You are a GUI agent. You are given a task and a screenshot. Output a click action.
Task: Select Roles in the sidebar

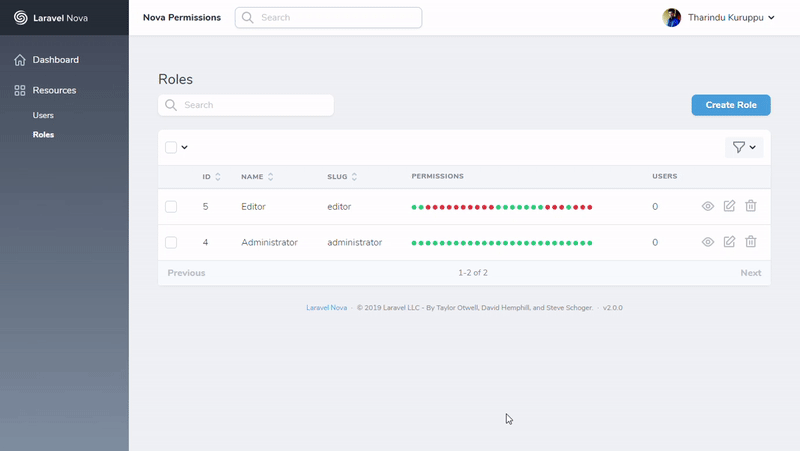[43, 134]
